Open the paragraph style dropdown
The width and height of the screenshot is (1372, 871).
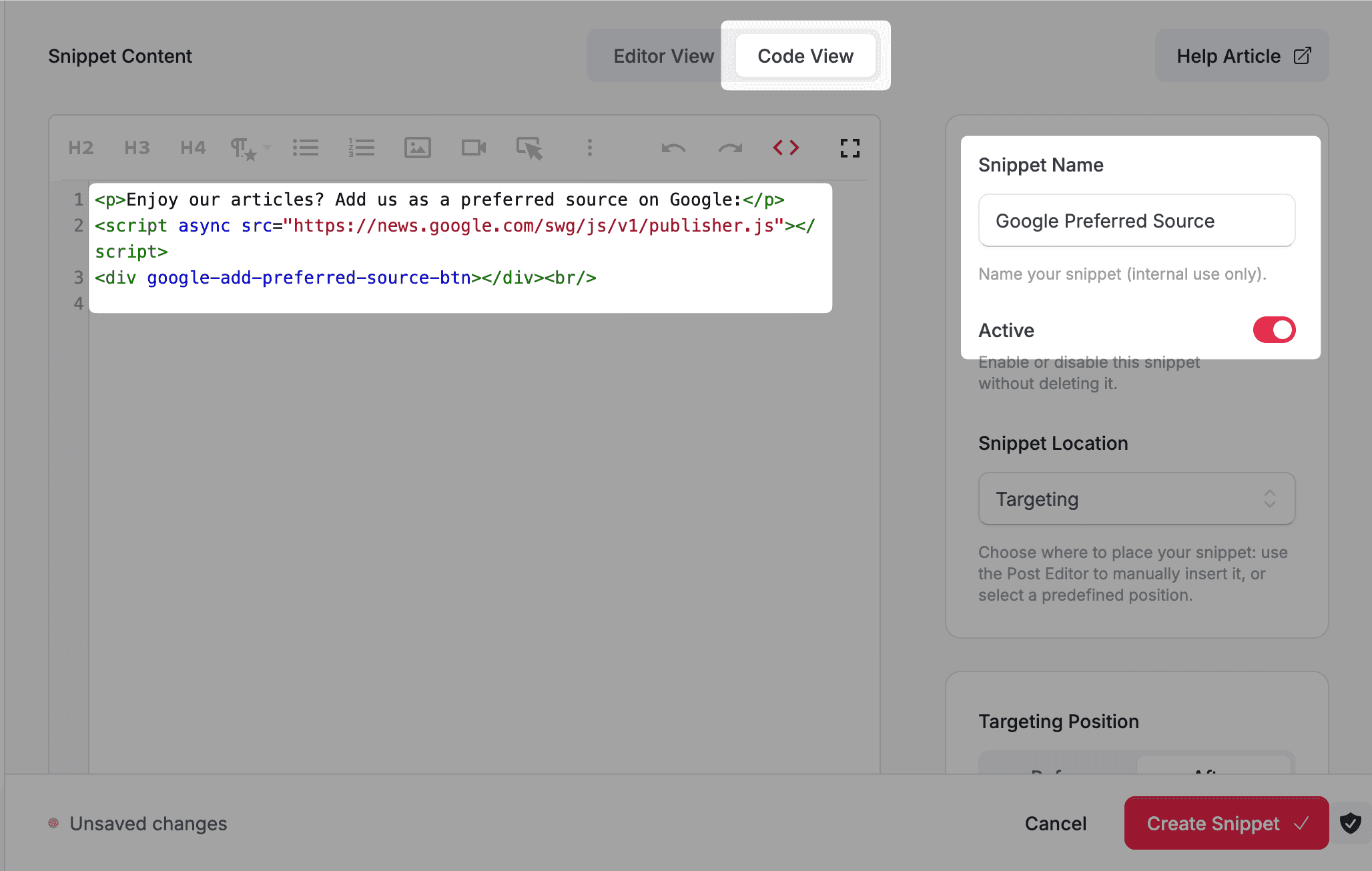click(x=250, y=148)
